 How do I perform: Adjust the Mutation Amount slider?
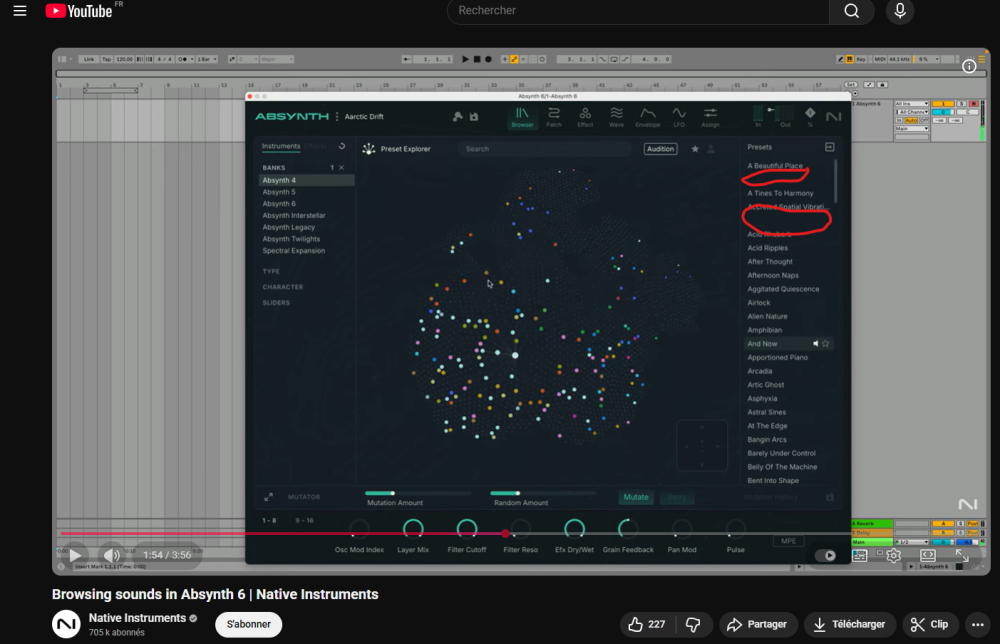click(x=418, y=494)
